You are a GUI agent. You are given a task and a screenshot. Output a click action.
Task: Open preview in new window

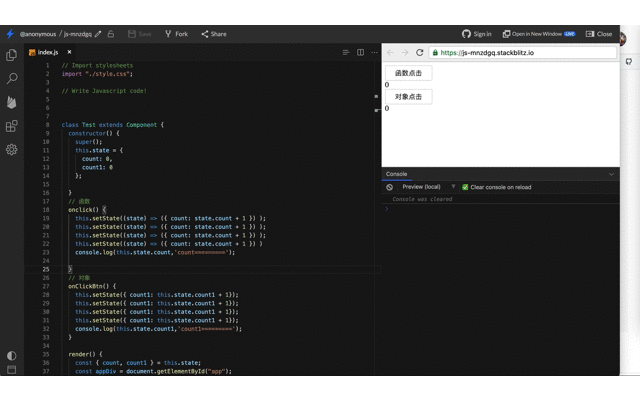pyautogui.click(x=538, y=34)
